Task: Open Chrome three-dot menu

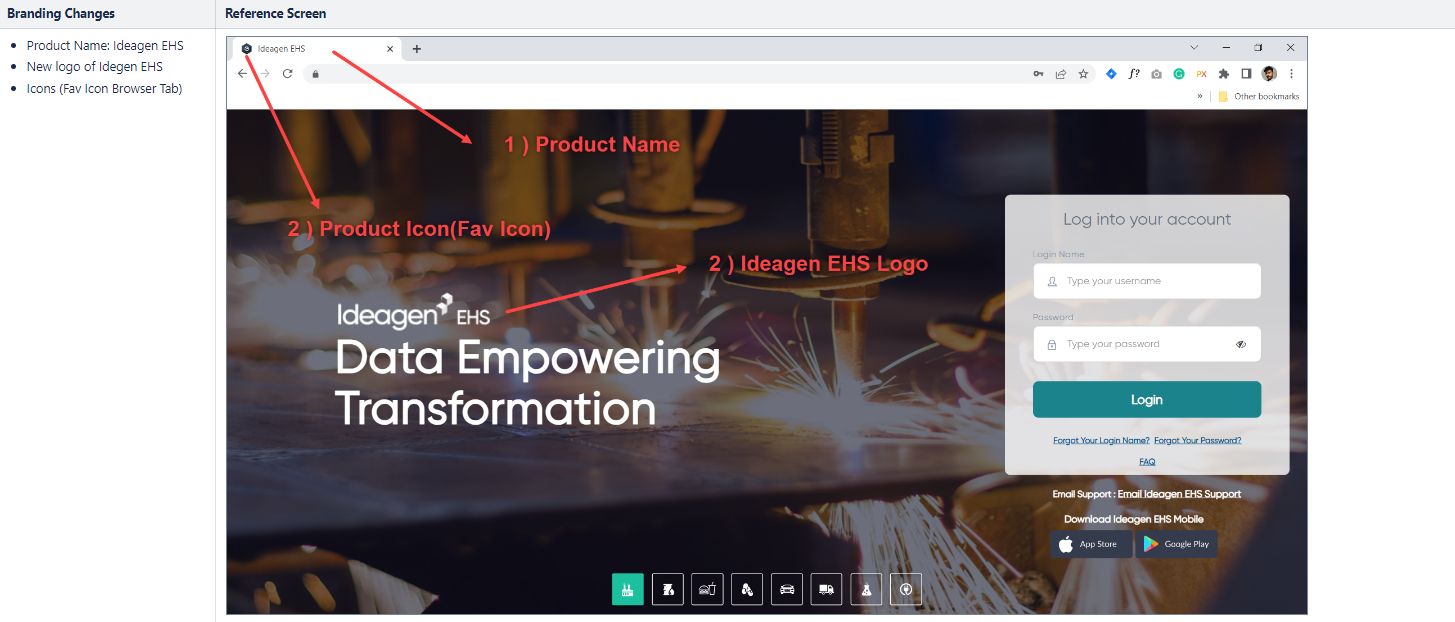Action: [x=1292, y=74]
